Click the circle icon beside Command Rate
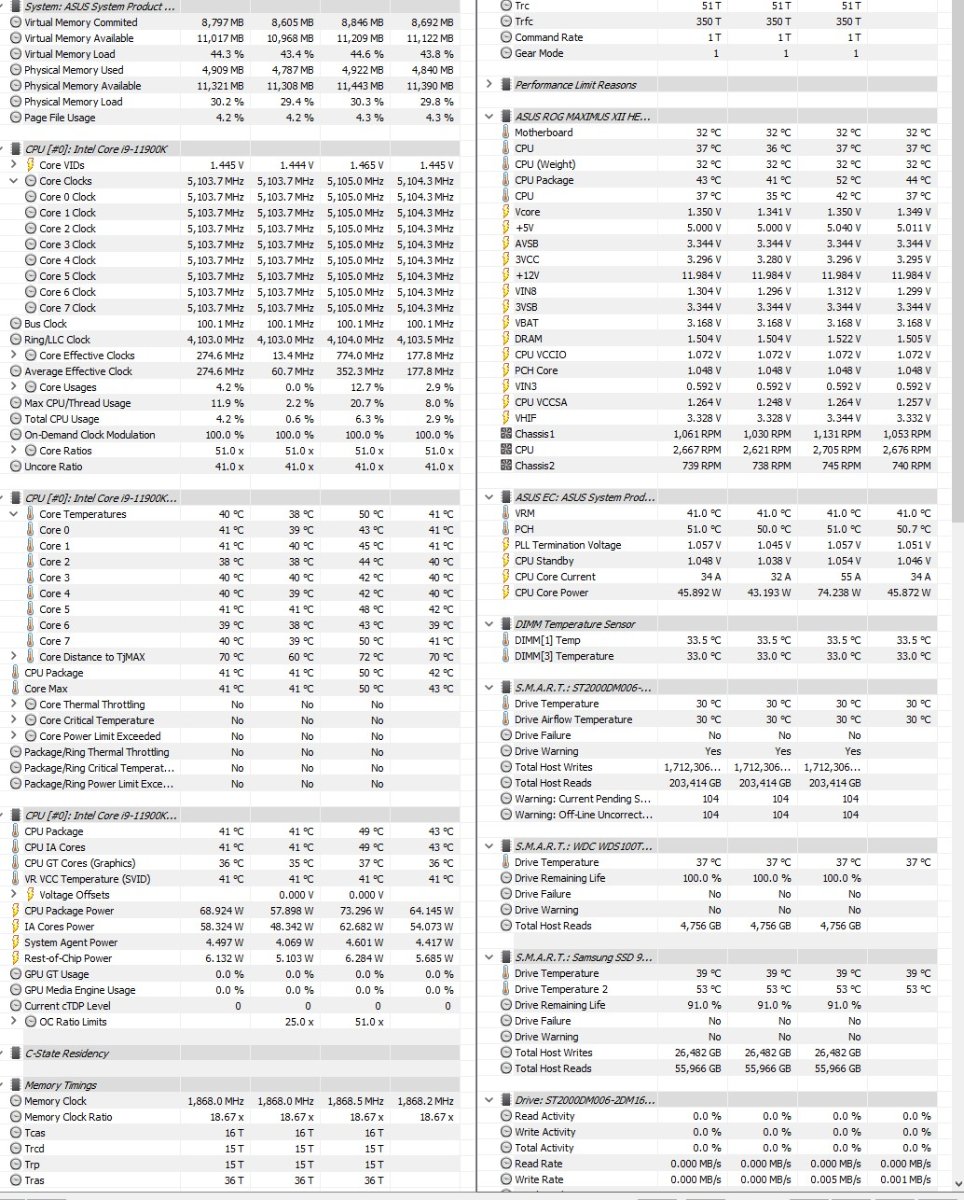964x1200 pixels. click(x=505, y=38)
